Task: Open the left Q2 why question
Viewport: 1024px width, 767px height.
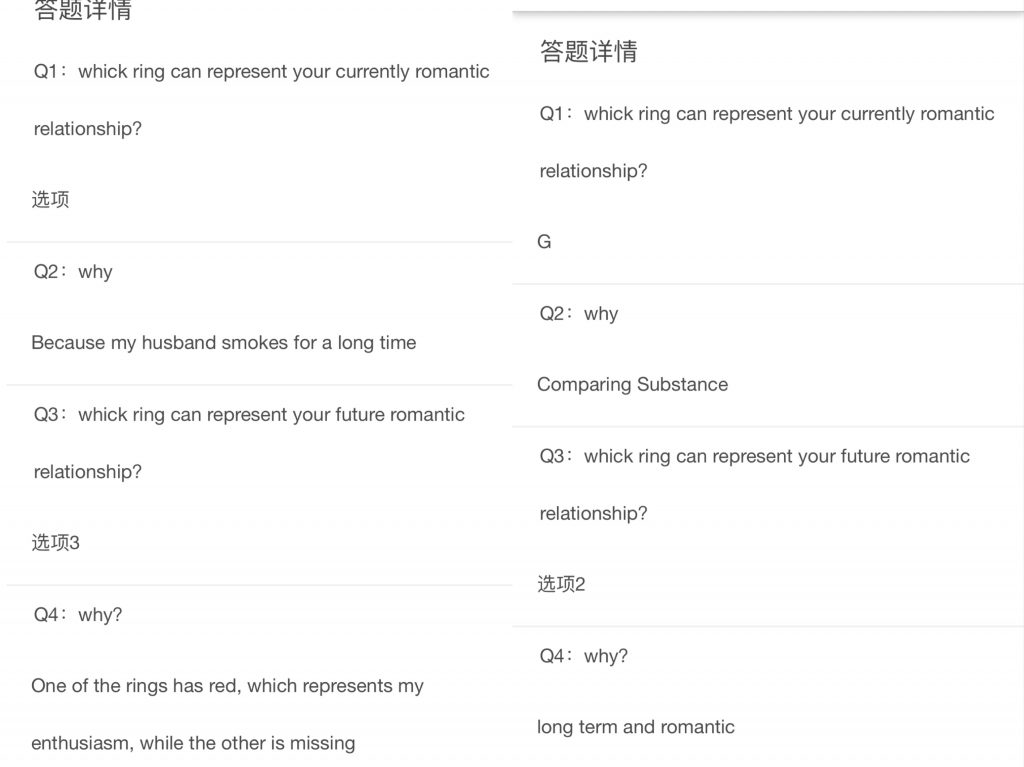Action: coord(73,272)
